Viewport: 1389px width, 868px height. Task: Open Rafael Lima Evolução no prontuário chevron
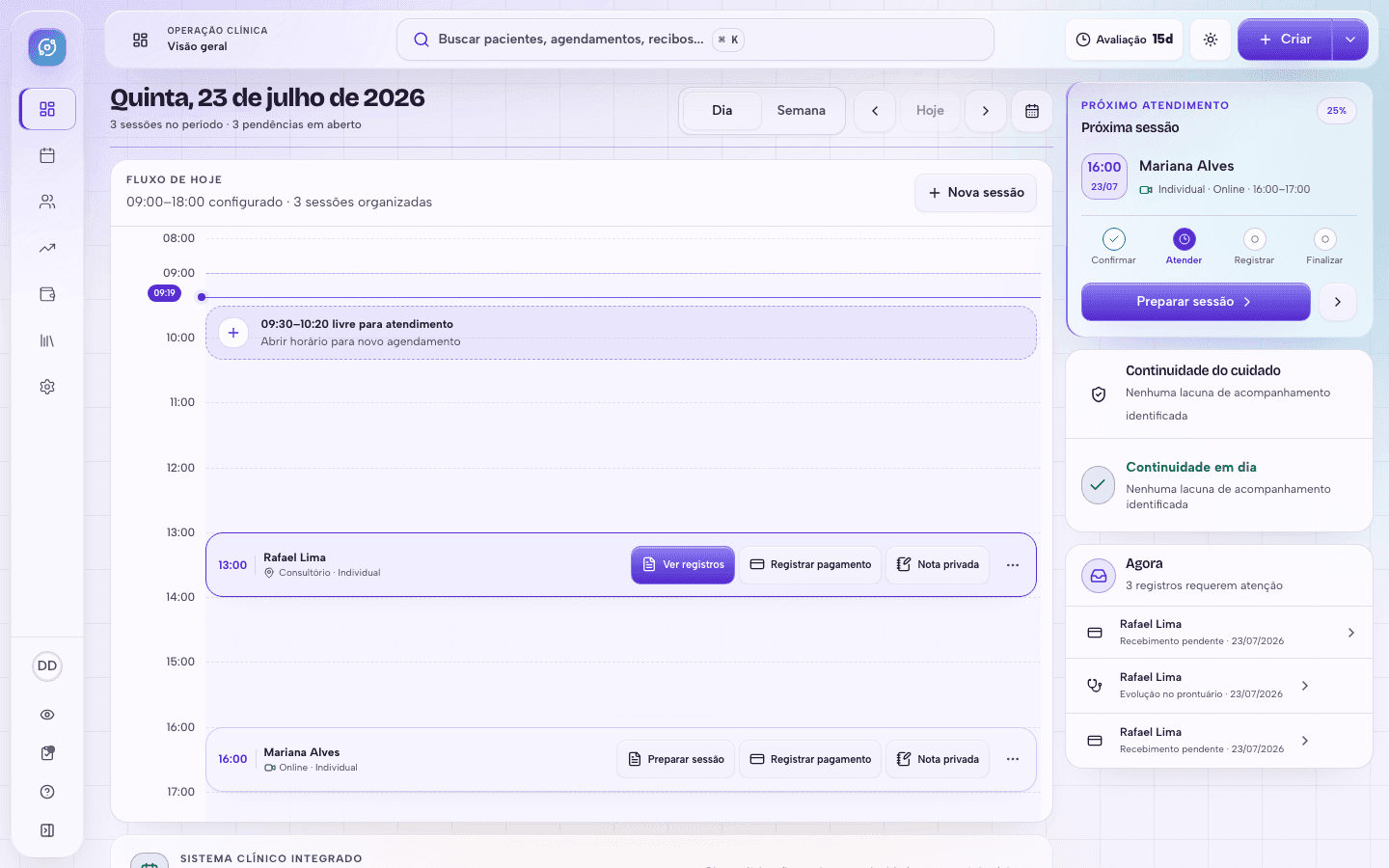[1305, 686]
